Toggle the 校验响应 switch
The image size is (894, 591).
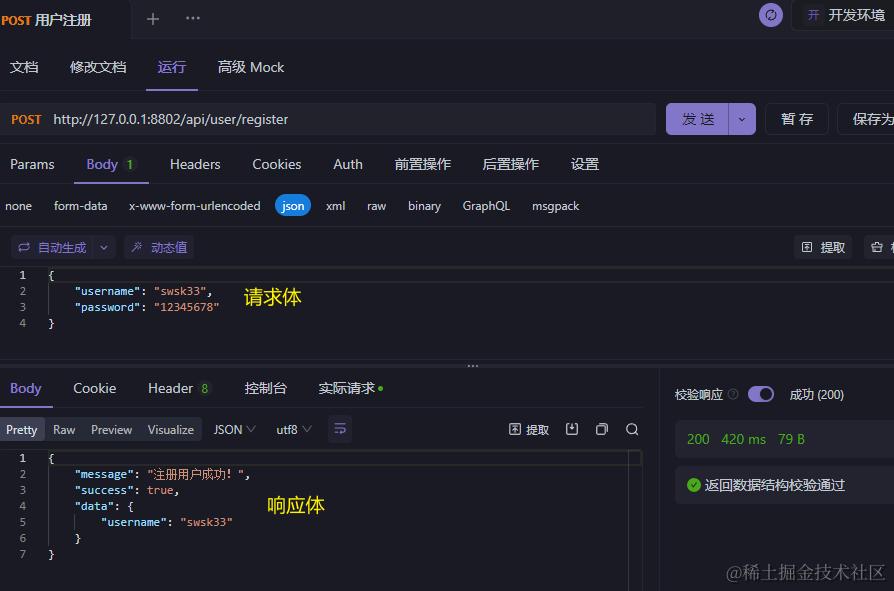(x=761, y=394)
